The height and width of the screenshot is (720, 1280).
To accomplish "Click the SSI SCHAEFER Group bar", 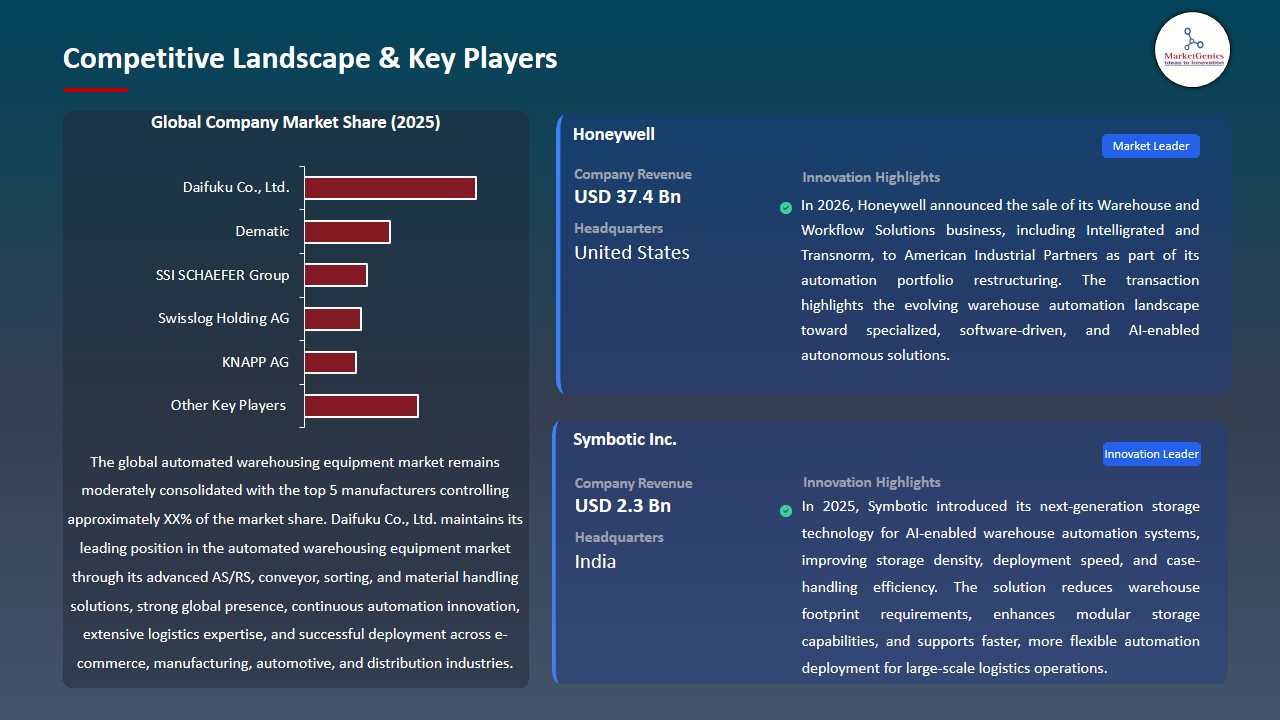I will point(336,275).
